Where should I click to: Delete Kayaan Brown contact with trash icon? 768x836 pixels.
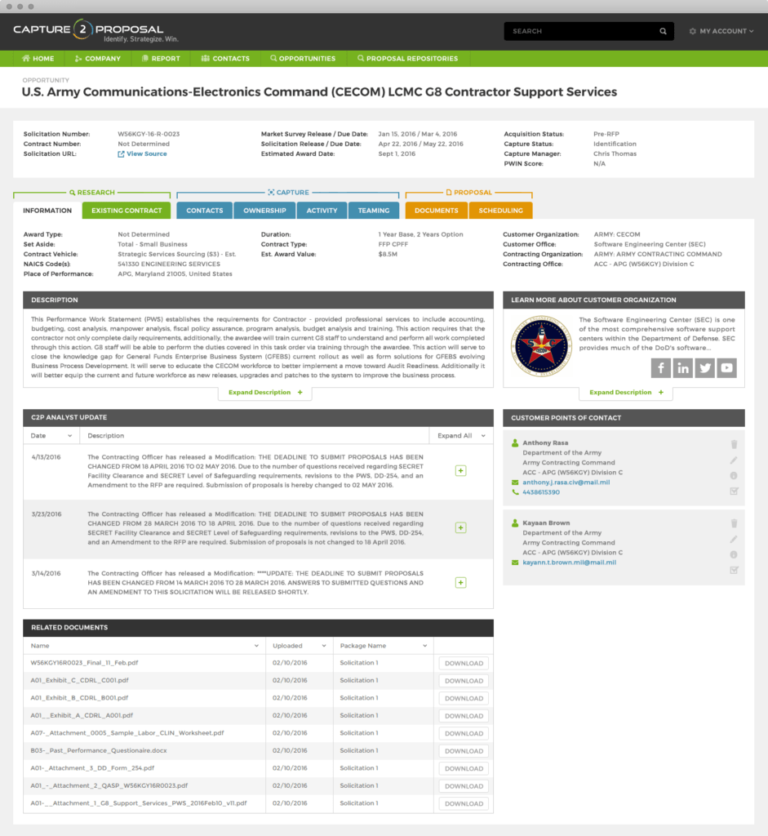(x=734, y=524)
